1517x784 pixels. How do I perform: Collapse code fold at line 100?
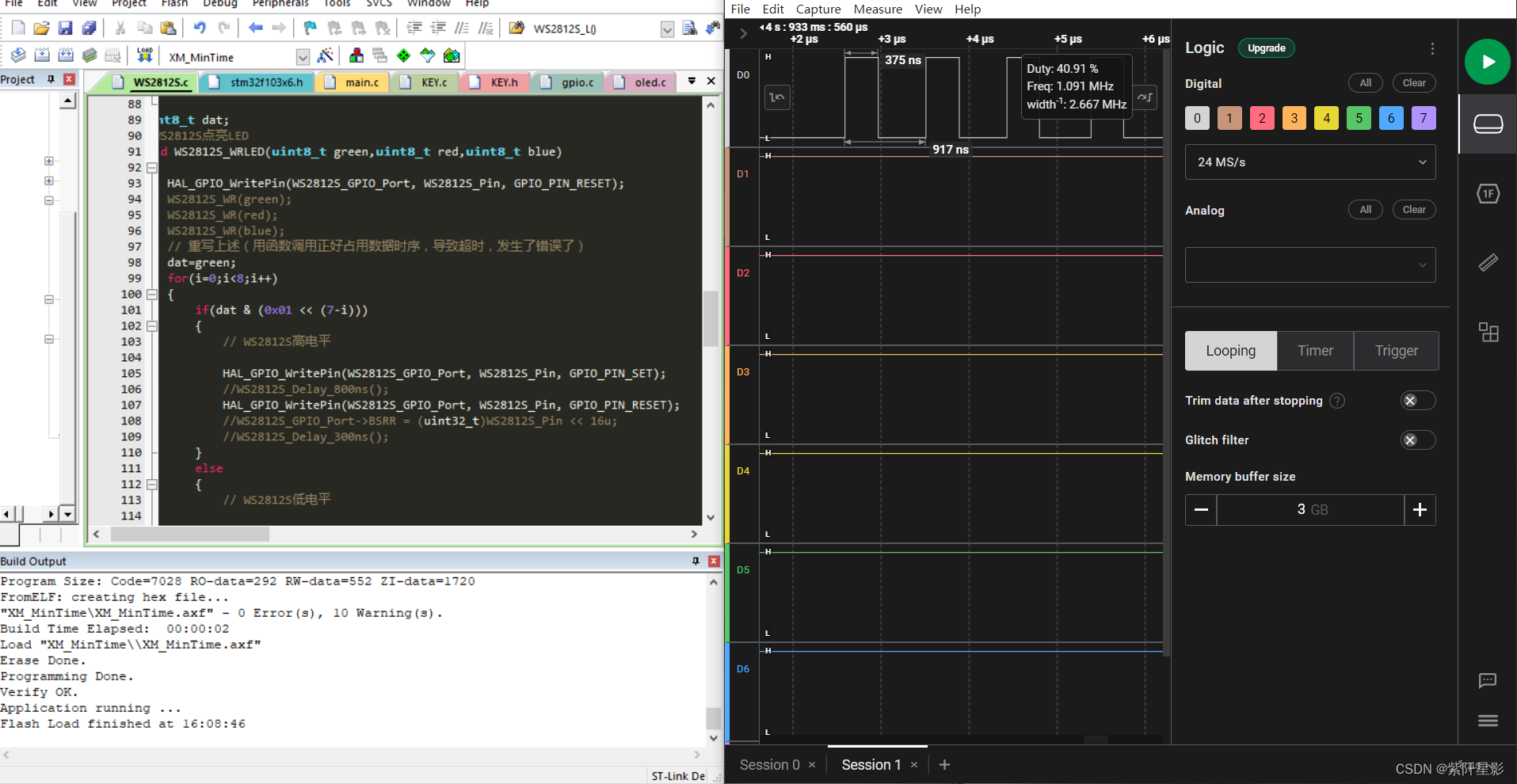coord(152,295)
